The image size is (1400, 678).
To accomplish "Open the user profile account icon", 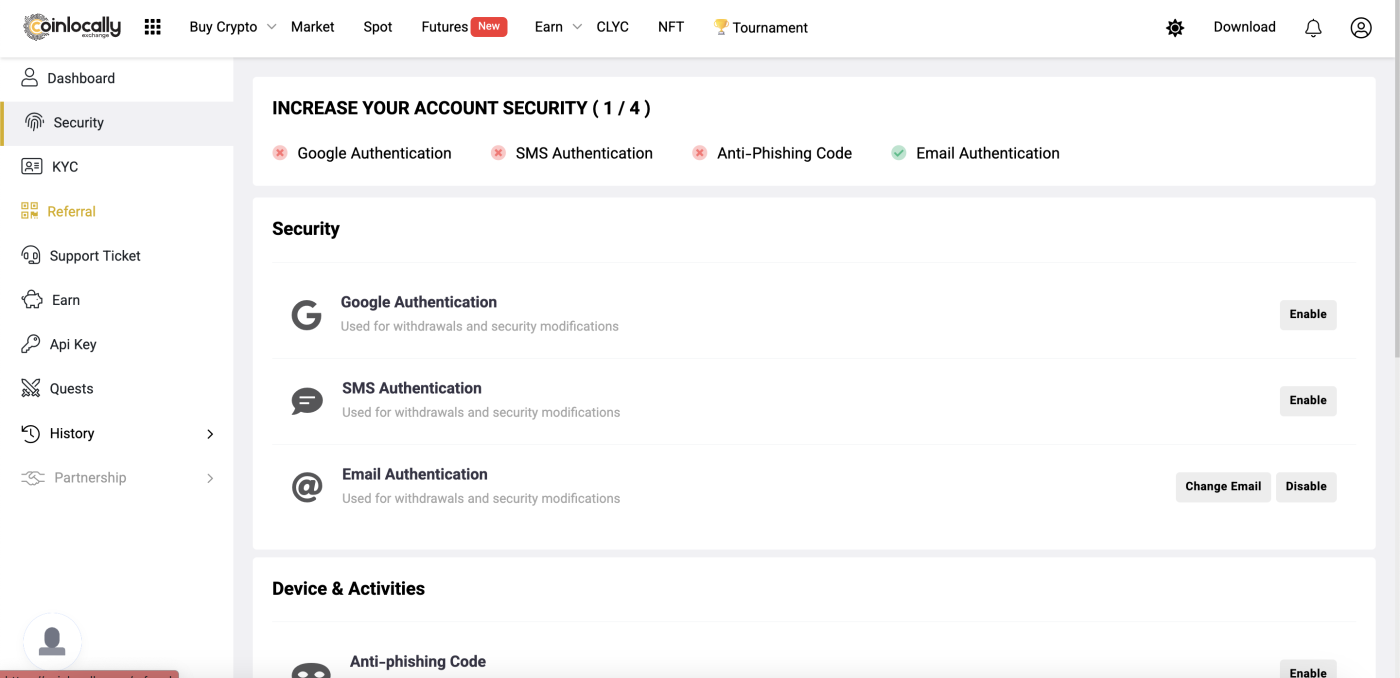I will pos(1360,28).
